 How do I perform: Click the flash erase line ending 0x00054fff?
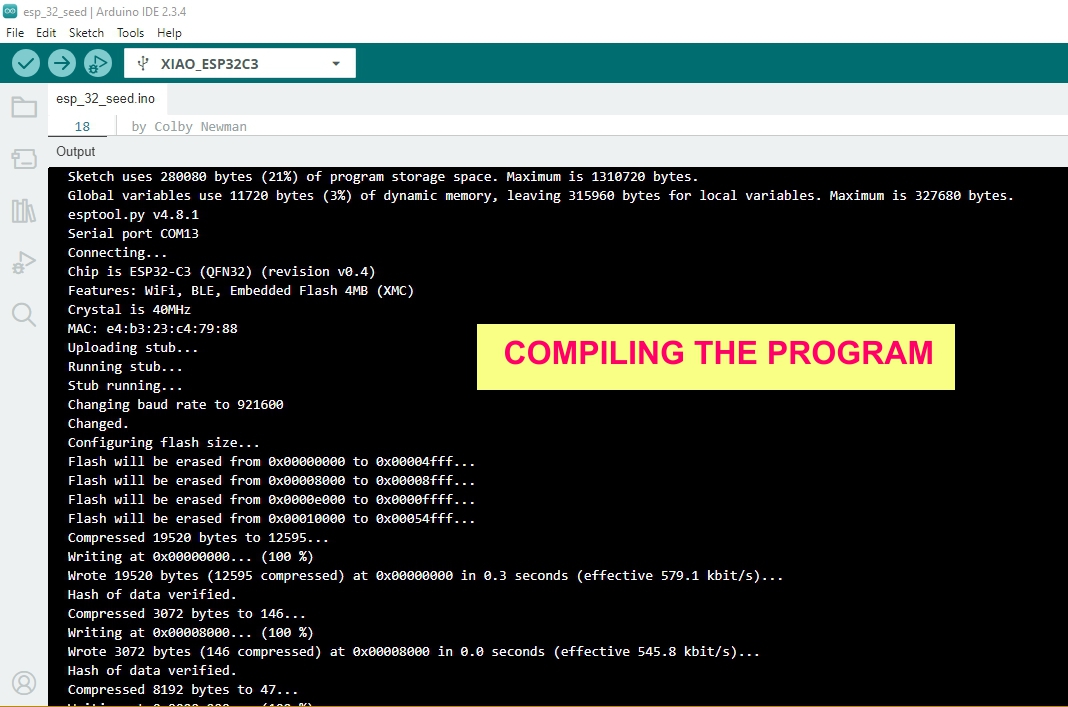(271, 519)
